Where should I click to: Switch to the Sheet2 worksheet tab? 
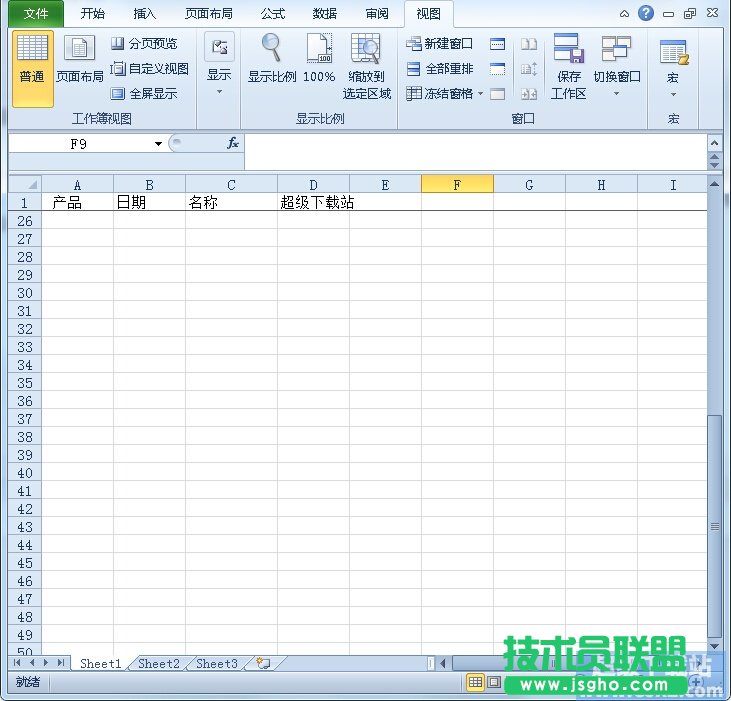pos(159,663)
